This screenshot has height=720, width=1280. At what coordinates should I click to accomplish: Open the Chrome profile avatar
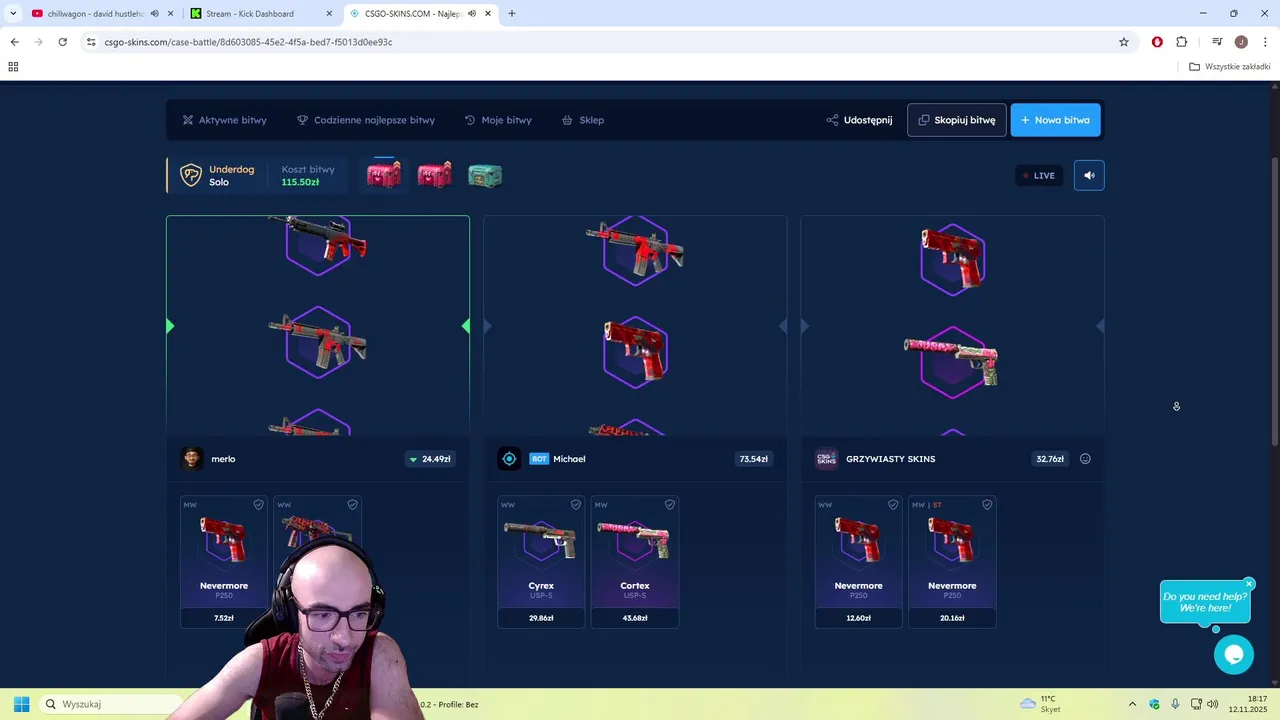[x=1241, y=42]
